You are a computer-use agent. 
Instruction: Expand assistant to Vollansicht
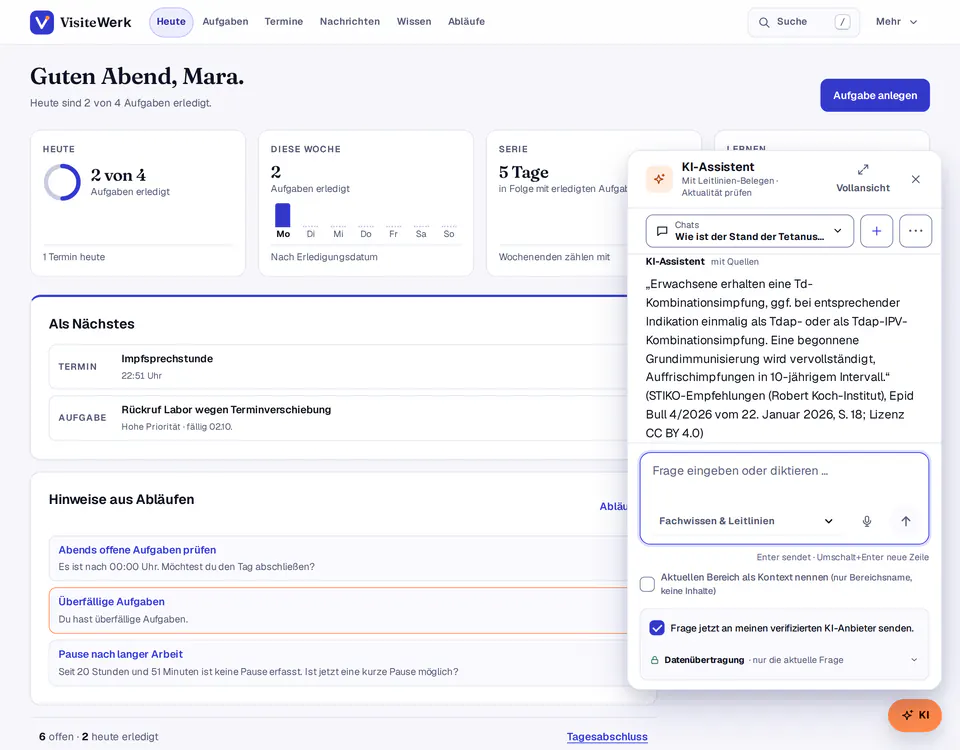863,178
